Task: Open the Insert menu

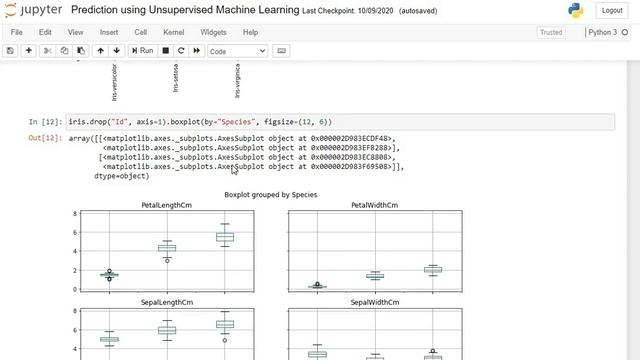Action: (109, 32)
